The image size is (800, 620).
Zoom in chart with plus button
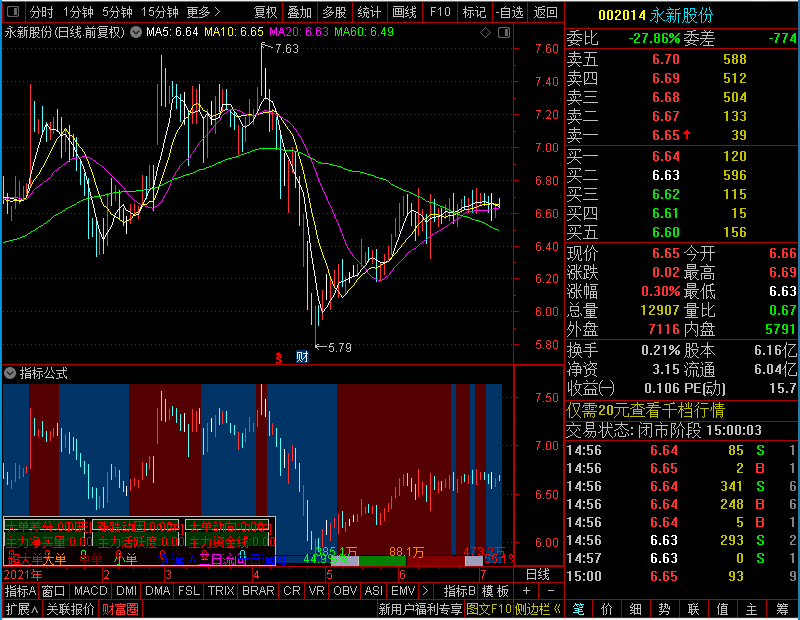point(526,591)
